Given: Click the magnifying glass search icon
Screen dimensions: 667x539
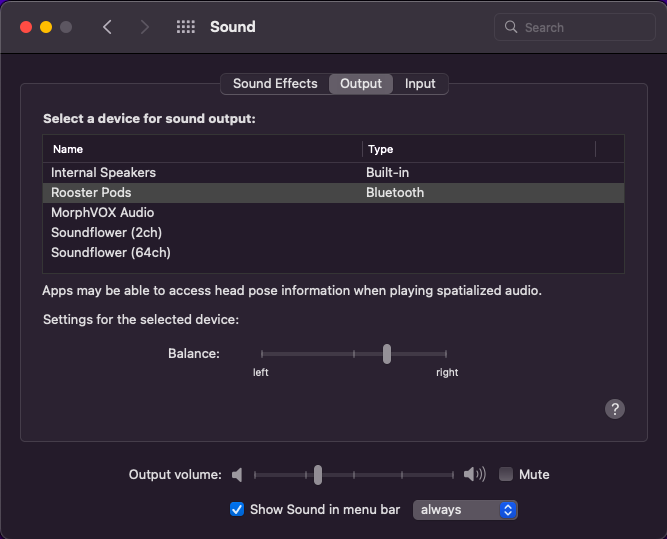Looking at the screenshot, I should 512,27.
